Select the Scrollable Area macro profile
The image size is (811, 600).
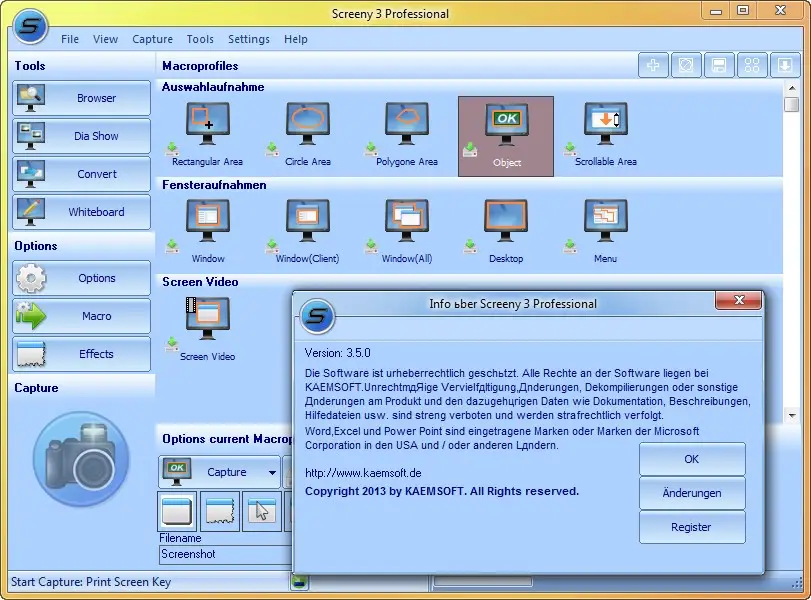coord(605,134)
